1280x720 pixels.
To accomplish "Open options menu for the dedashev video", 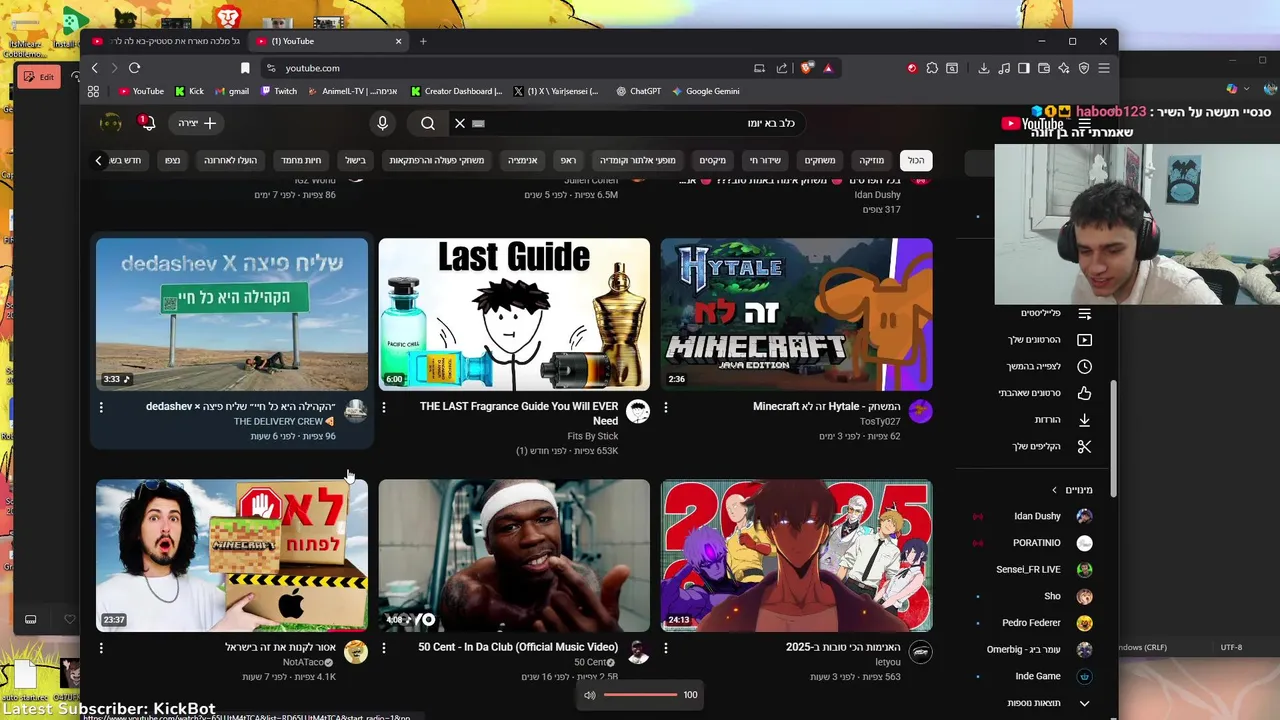I will (101, 407).
